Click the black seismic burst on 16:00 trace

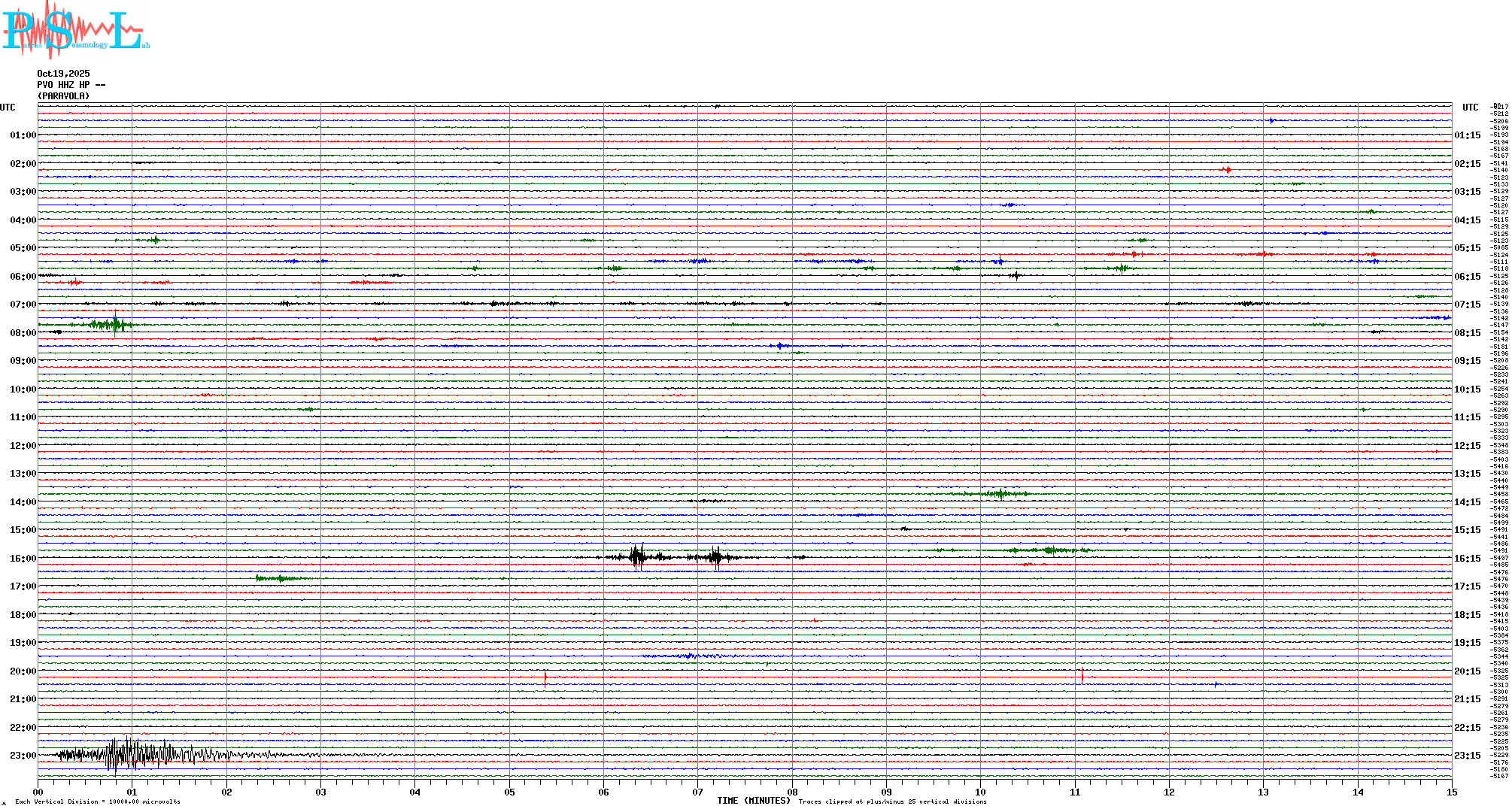(638, 557)
